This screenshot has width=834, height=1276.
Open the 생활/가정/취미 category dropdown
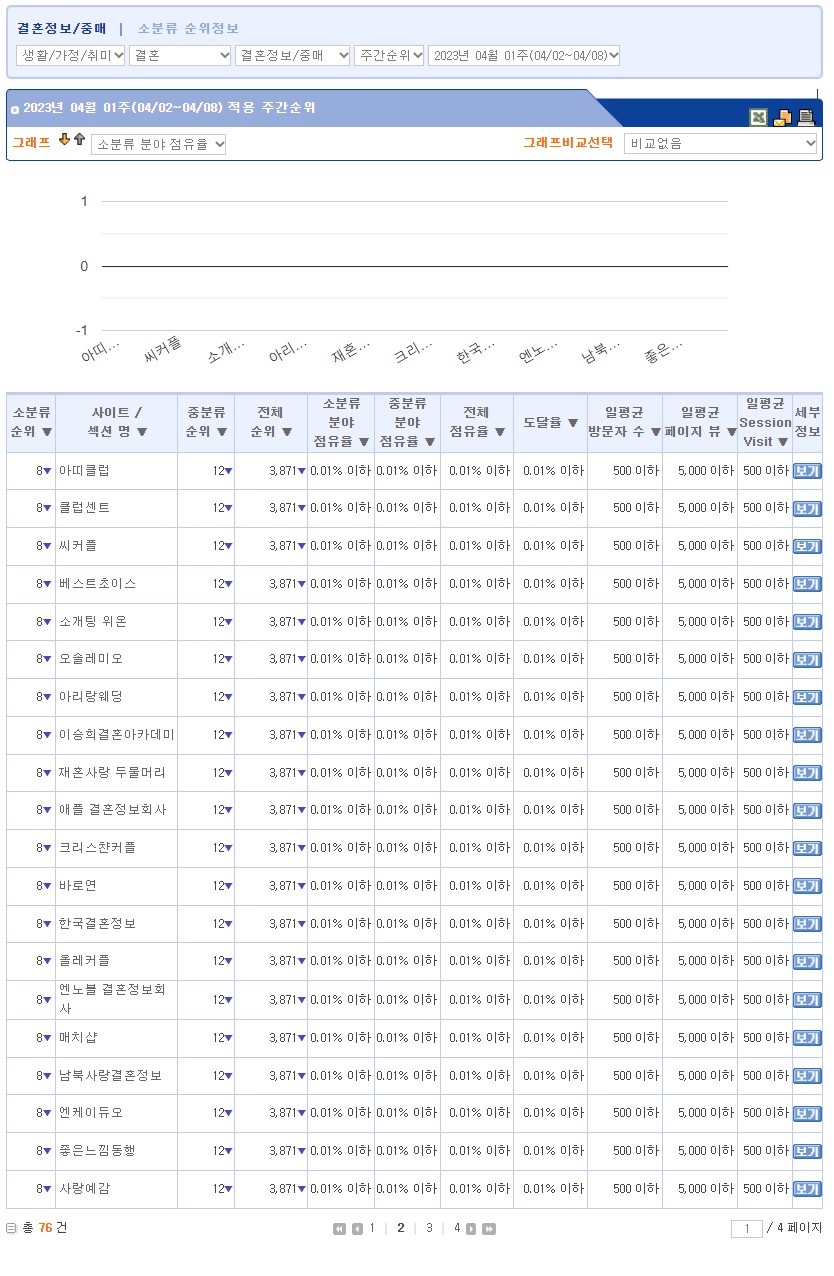coord(71,56)
